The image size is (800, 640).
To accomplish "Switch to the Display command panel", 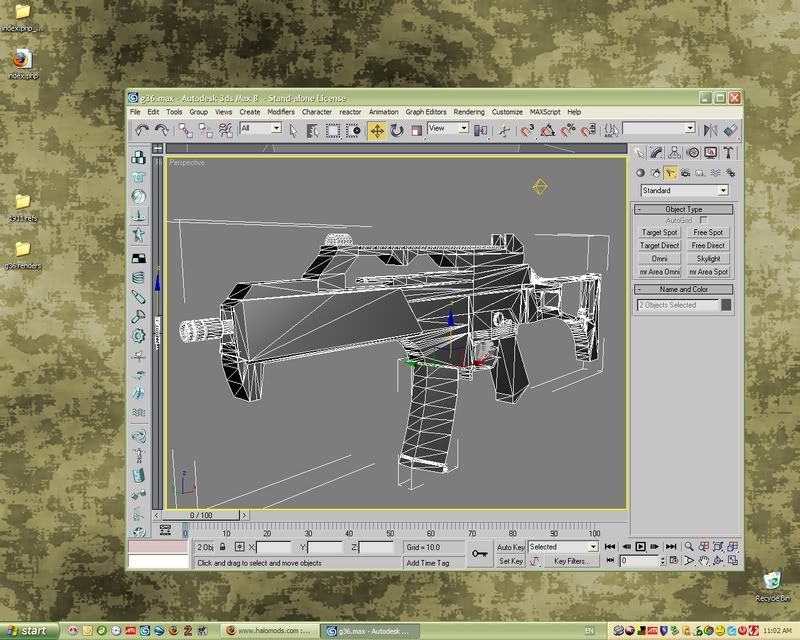I will (711, 153).
